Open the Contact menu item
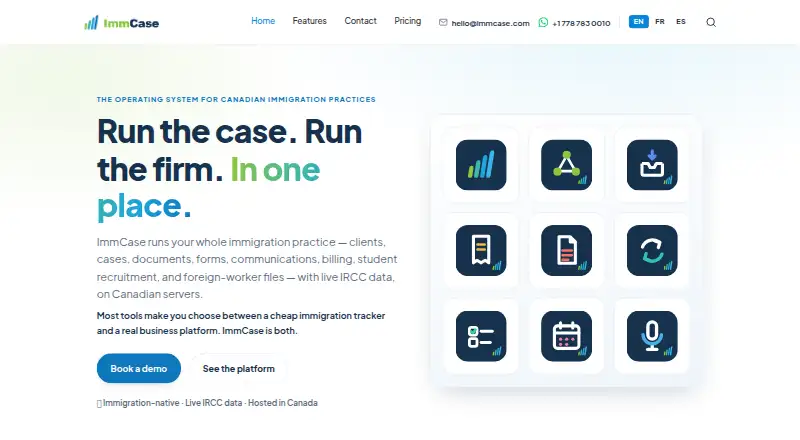The height and width of the screenshot is (440, 800). click(360, 21)
